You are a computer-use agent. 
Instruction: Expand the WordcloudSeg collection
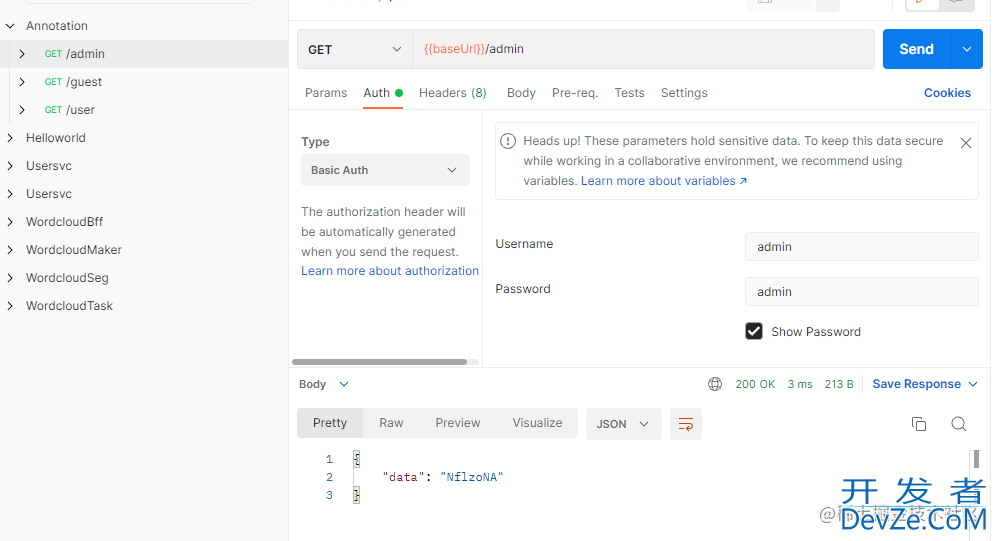click(10, 278)
